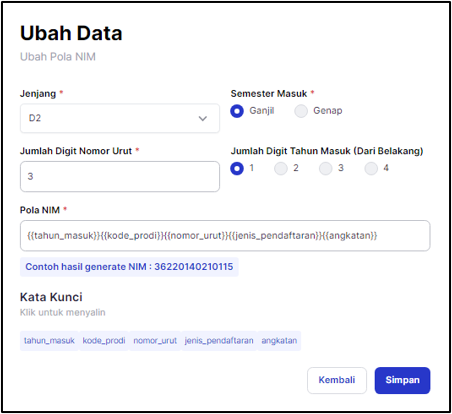The width and height of the screenshot is (452, 414).
Task: Choose 2 digits for Tahun Masuk
Action: [x=281, y=168]
